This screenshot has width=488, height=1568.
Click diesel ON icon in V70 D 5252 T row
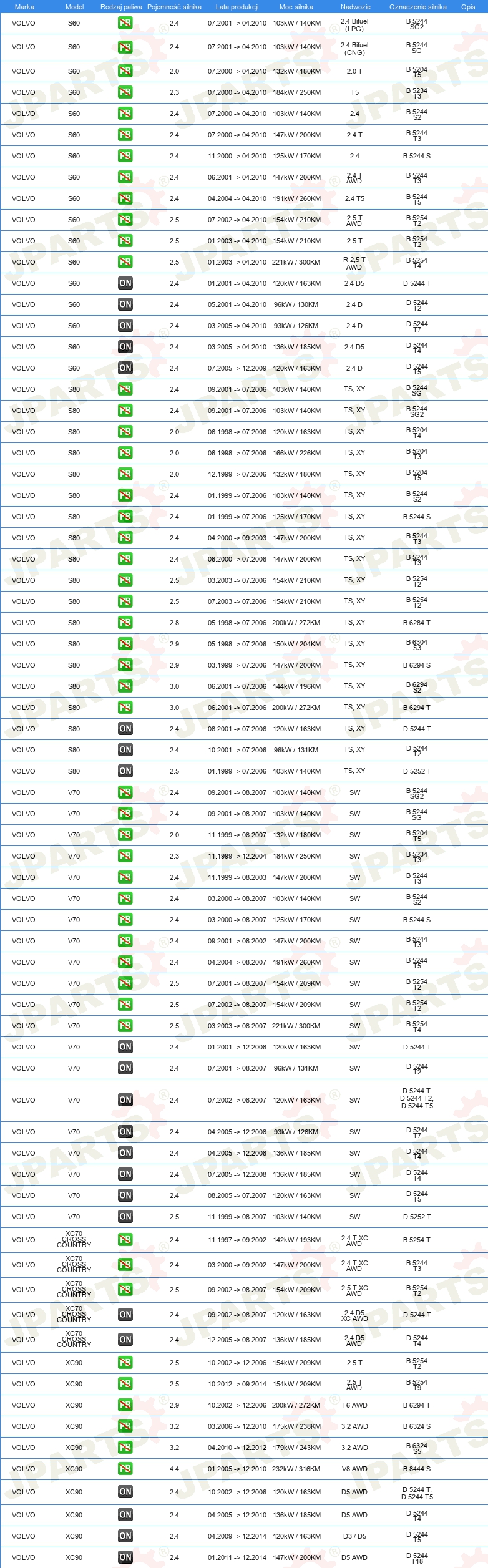tap(125, 1217)
